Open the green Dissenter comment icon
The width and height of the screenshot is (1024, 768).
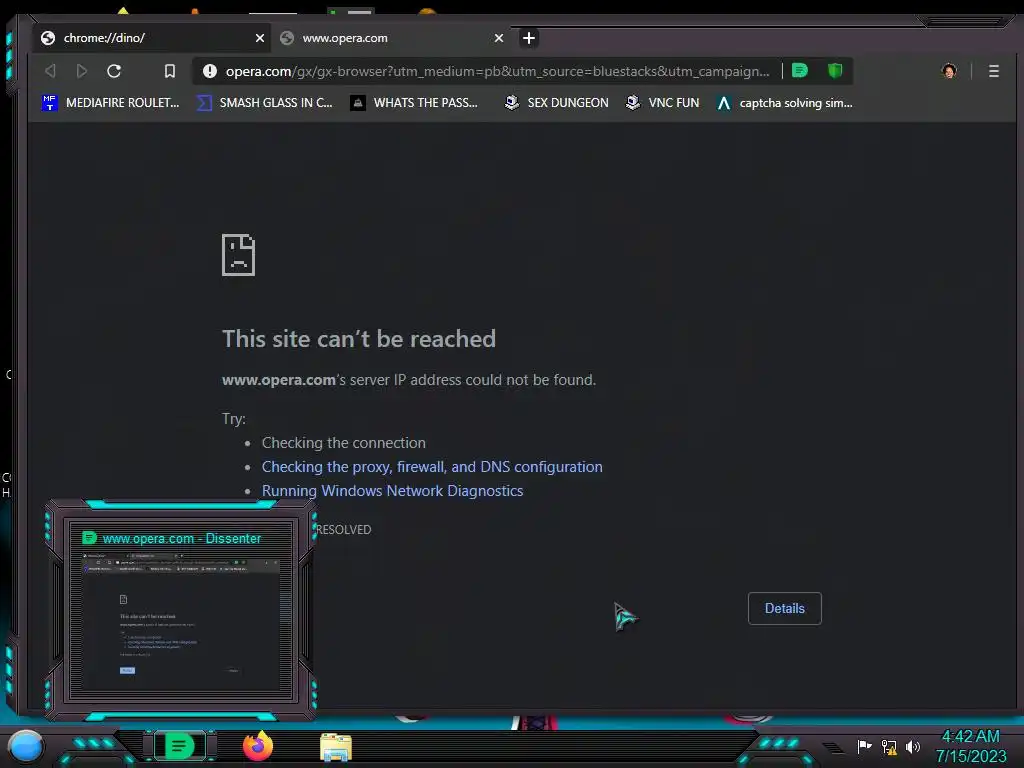tap(800, 71)
